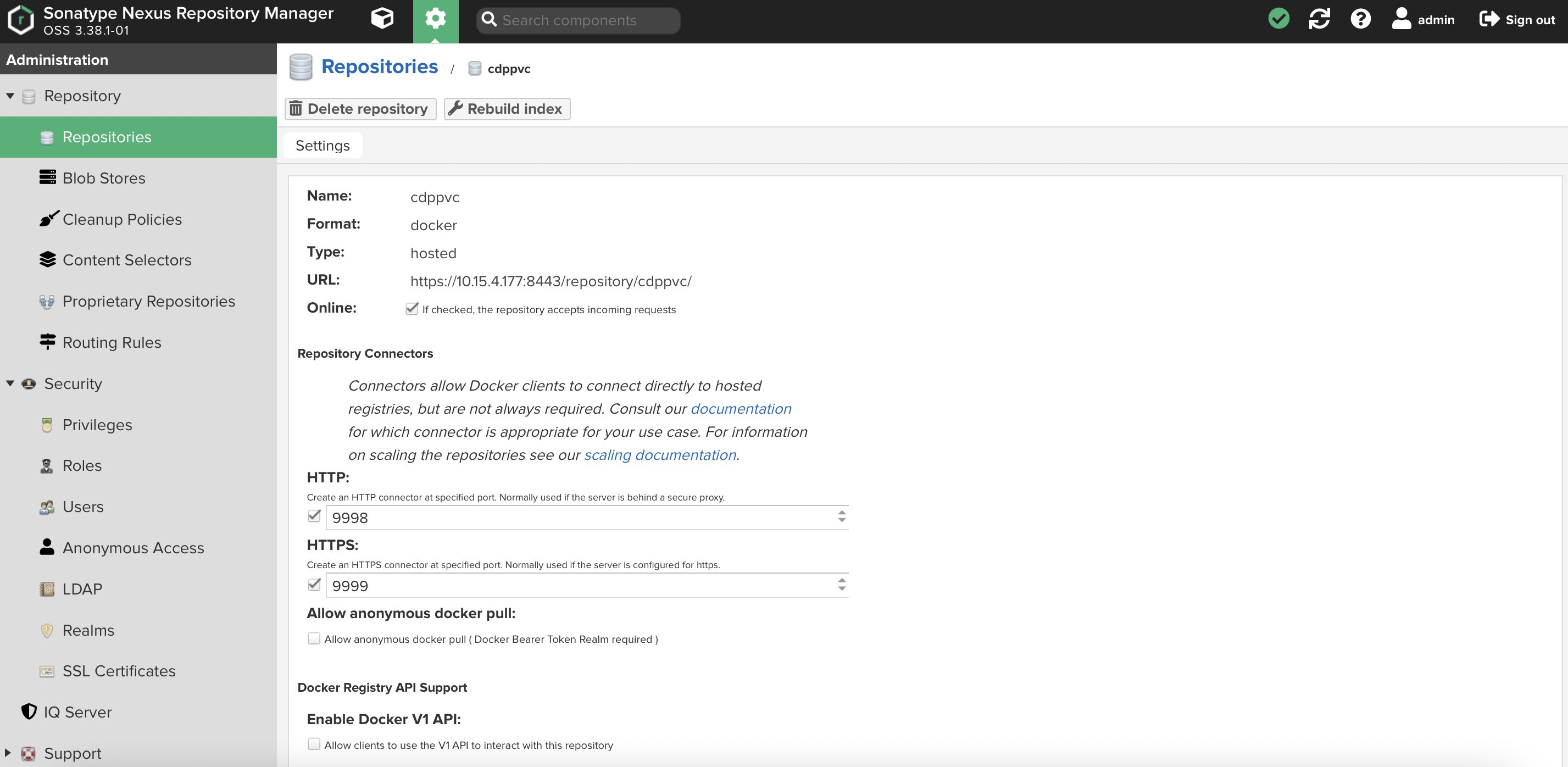Increase HTTPS port with stepper up arrow
The height and width of the screenshot is (767, 1568).
[x=841, y=580]
